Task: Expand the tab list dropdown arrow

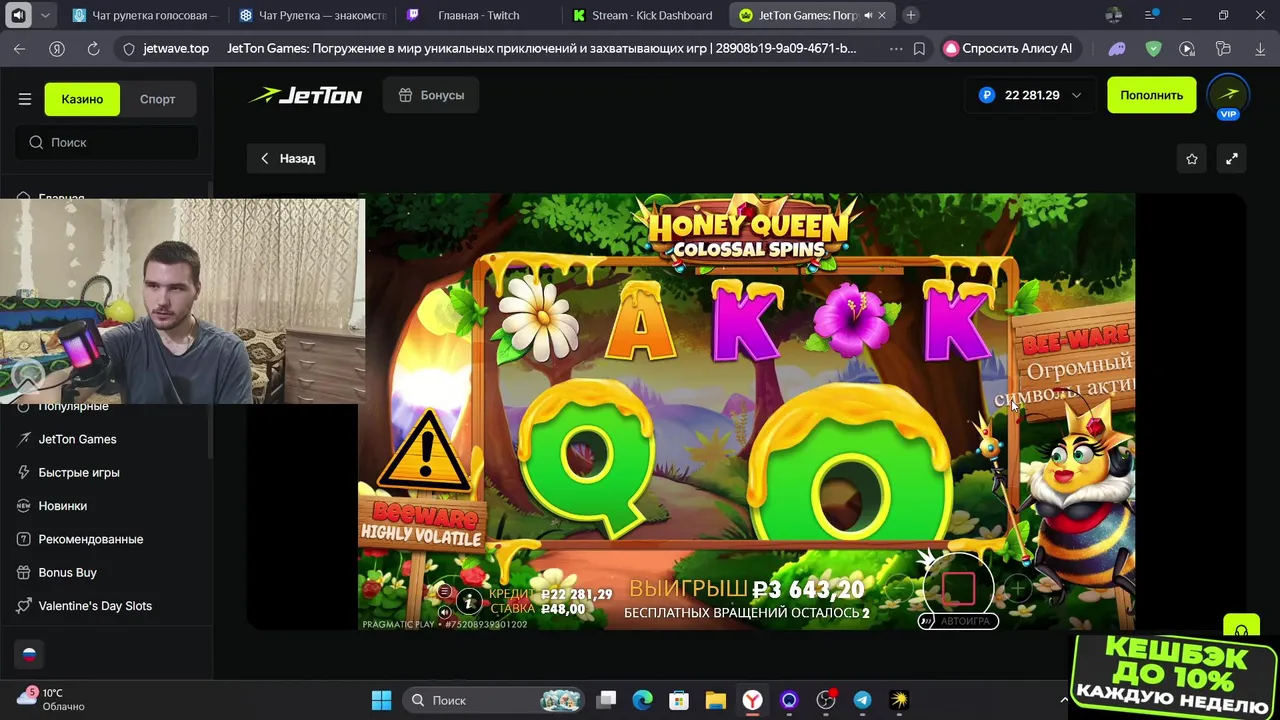Action: click(44, 15)
